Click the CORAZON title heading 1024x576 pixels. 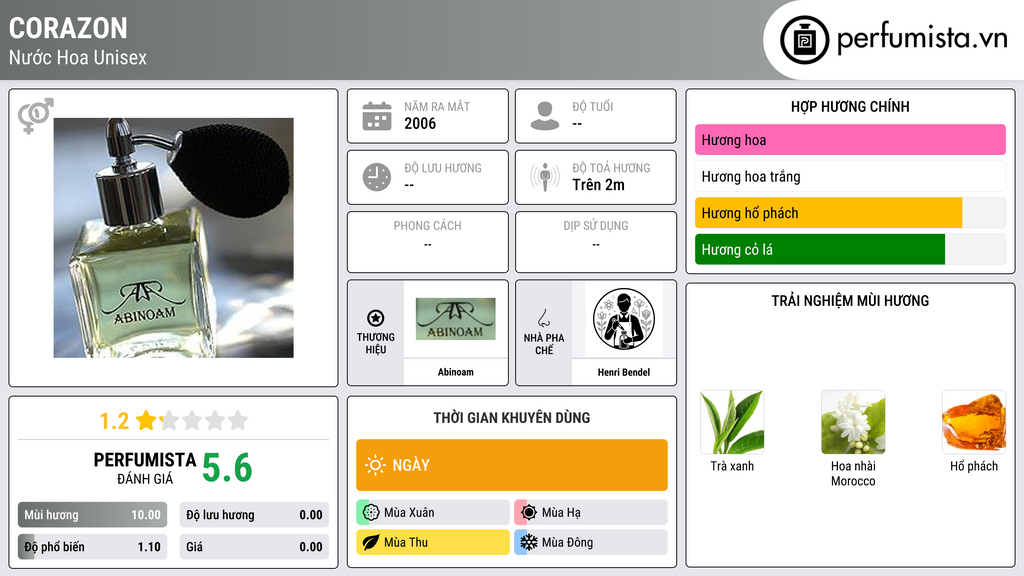pos(68,28)
